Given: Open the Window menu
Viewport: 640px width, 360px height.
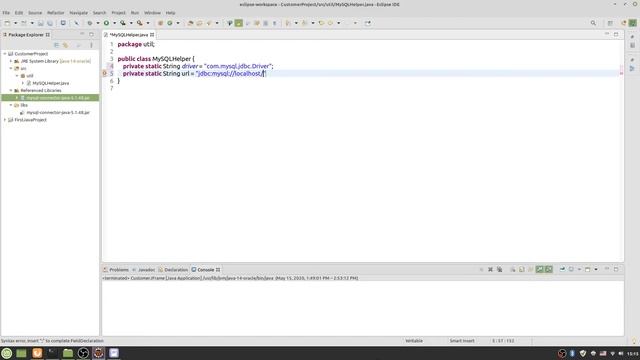Looking at the screenshot, I should point(152,13).
